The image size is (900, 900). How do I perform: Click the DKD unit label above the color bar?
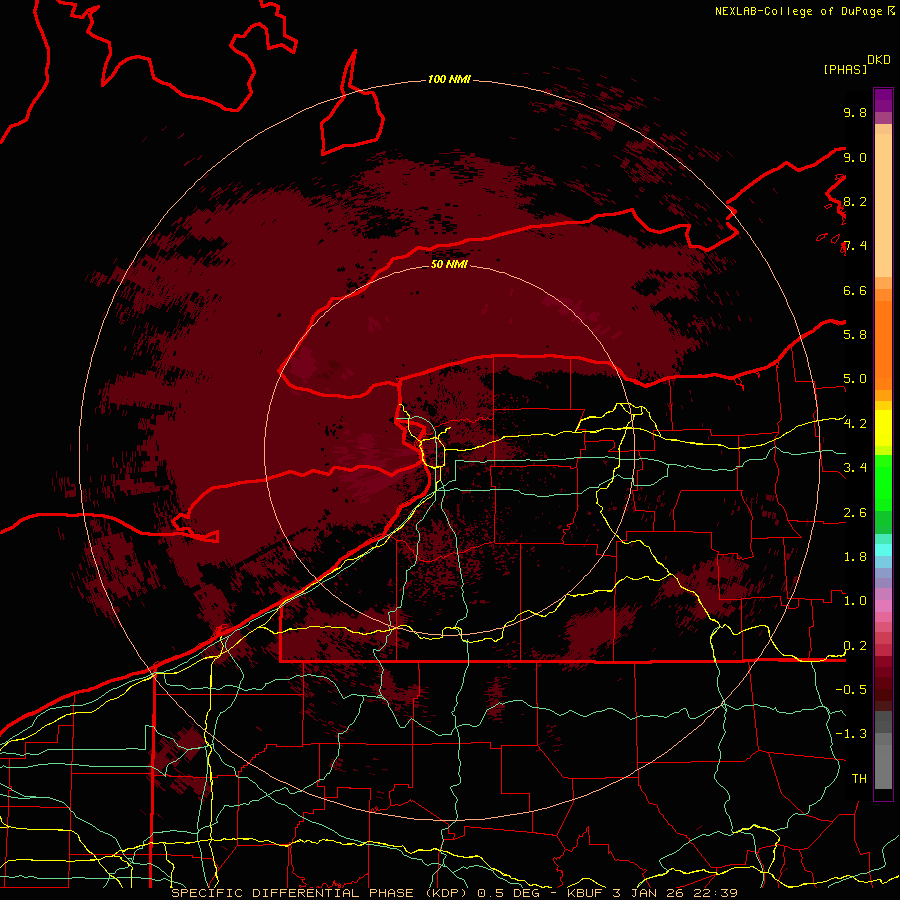879,60
